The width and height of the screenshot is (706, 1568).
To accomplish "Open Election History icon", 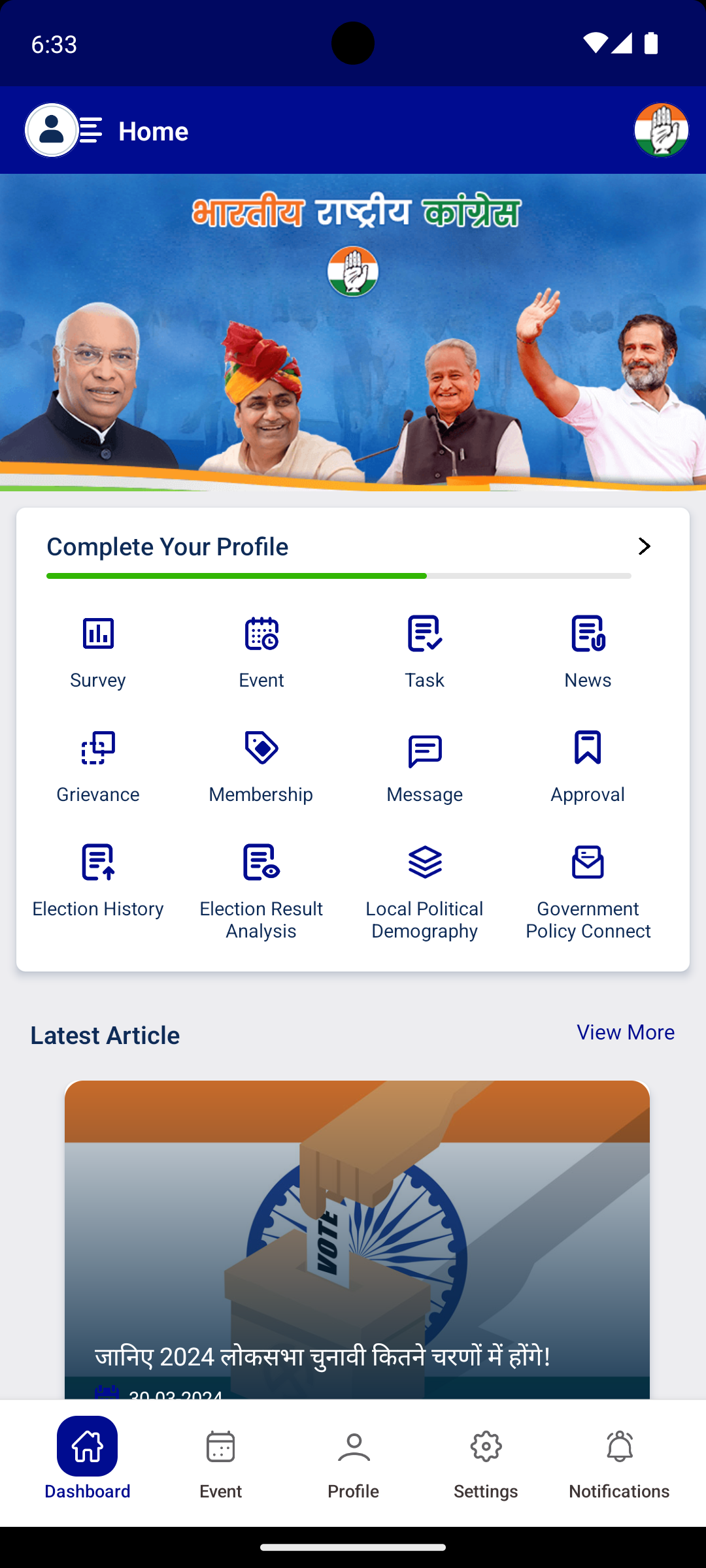I will tap(98, 862).
